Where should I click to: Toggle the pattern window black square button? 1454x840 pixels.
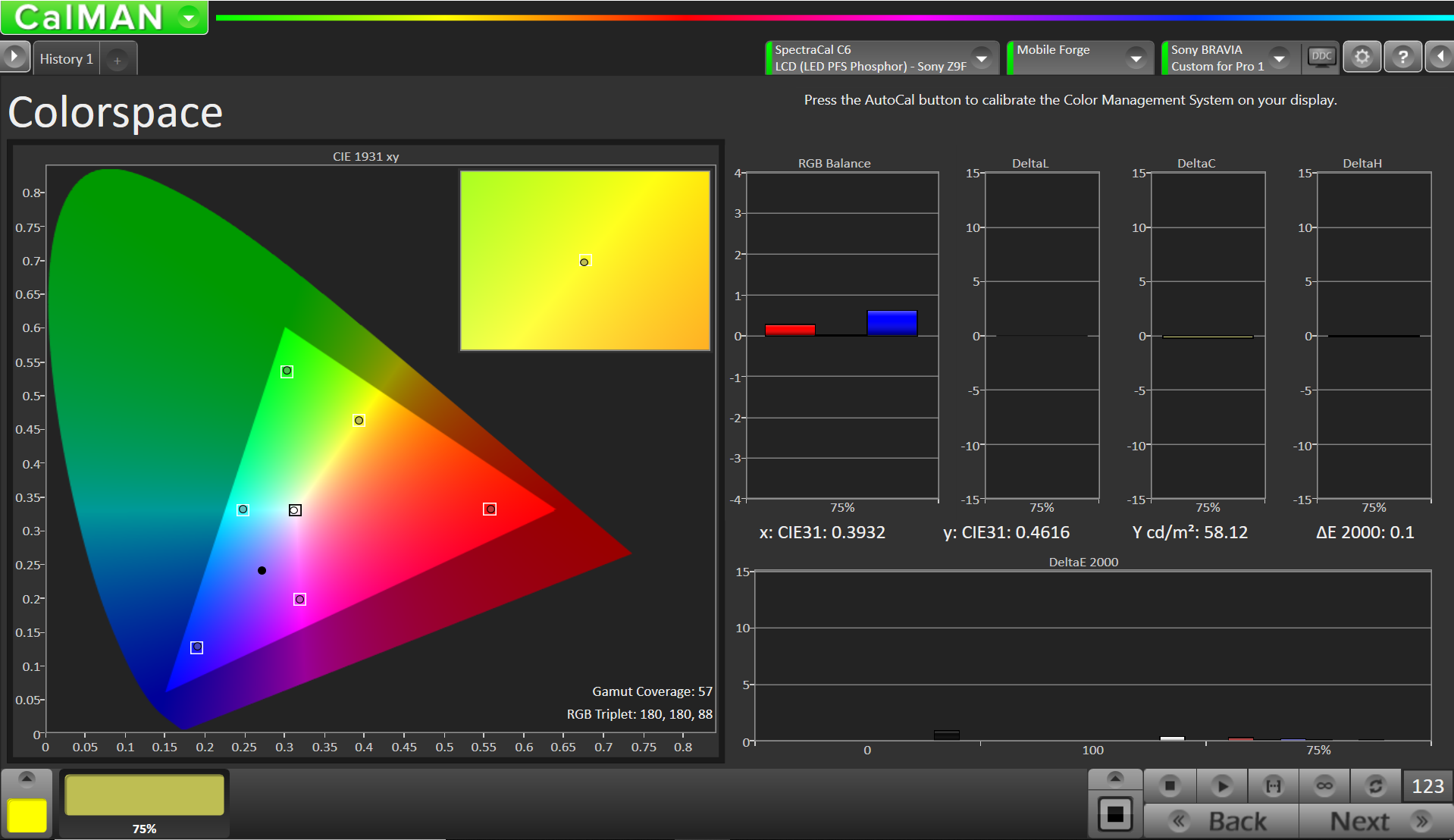[x=1115, y=815]
